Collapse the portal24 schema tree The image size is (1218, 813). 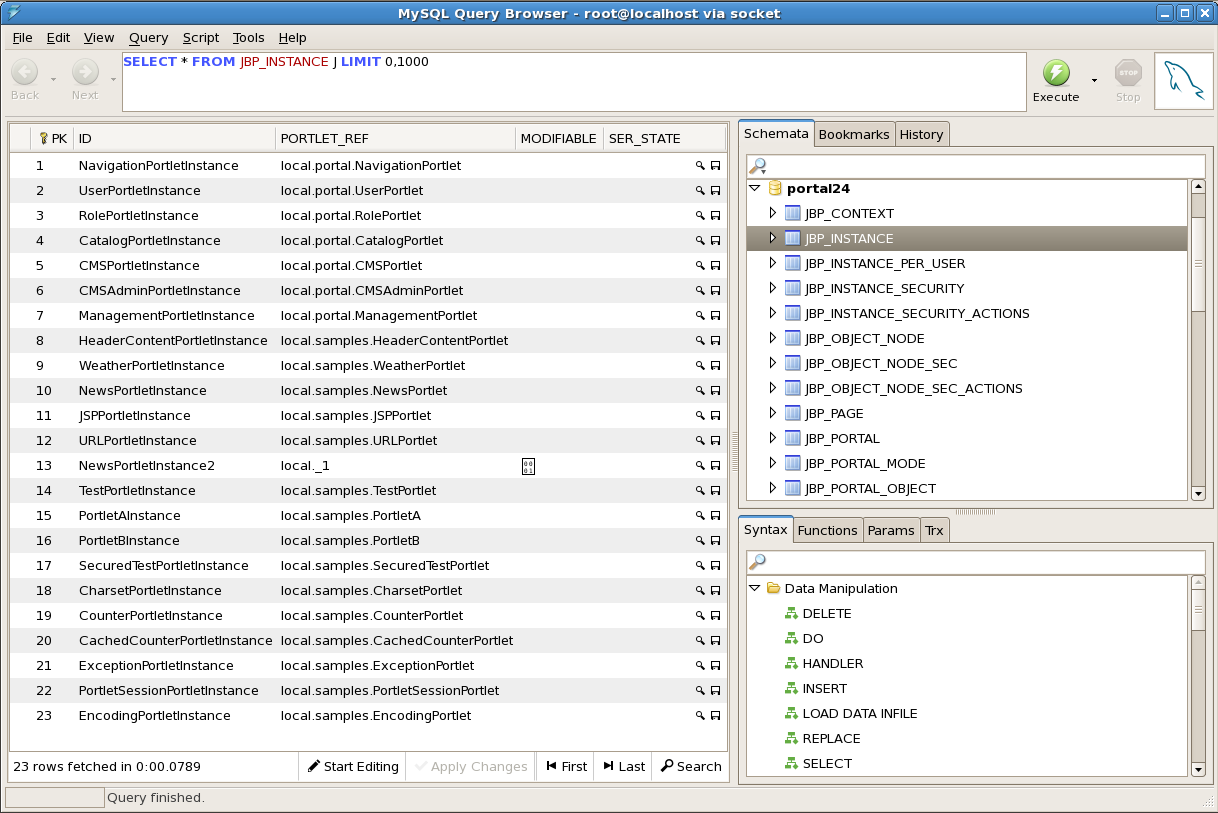pyautogui.click(x=755, y=188)
